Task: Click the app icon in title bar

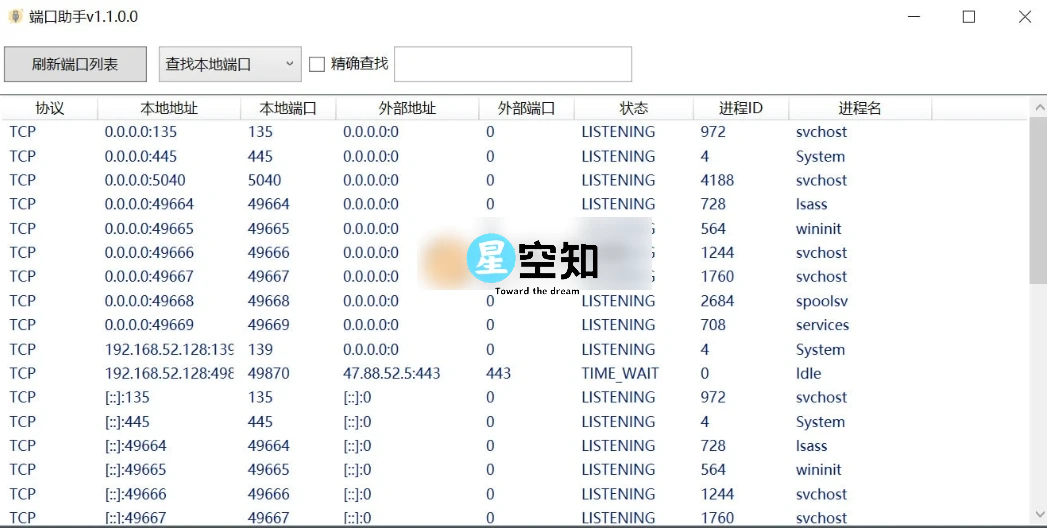Action: click(x=15, y=16)
